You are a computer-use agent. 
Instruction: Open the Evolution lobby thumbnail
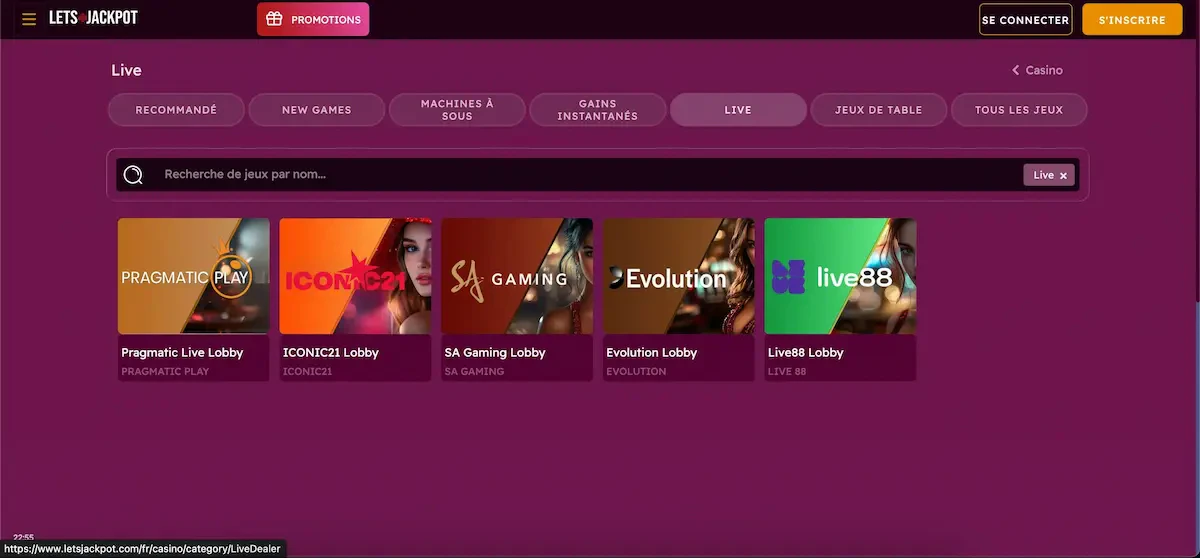point(679,276)
